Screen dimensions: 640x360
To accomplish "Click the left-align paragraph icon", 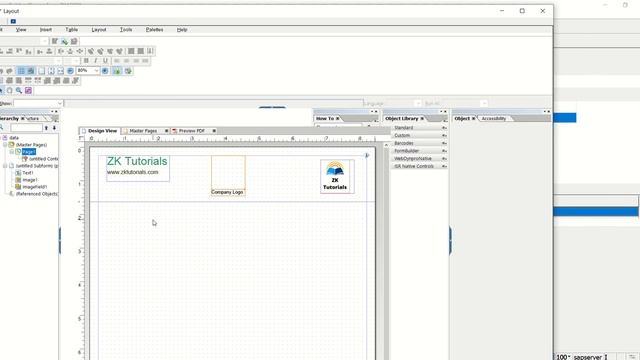I will pyautogui.click(x=117, y=61).
